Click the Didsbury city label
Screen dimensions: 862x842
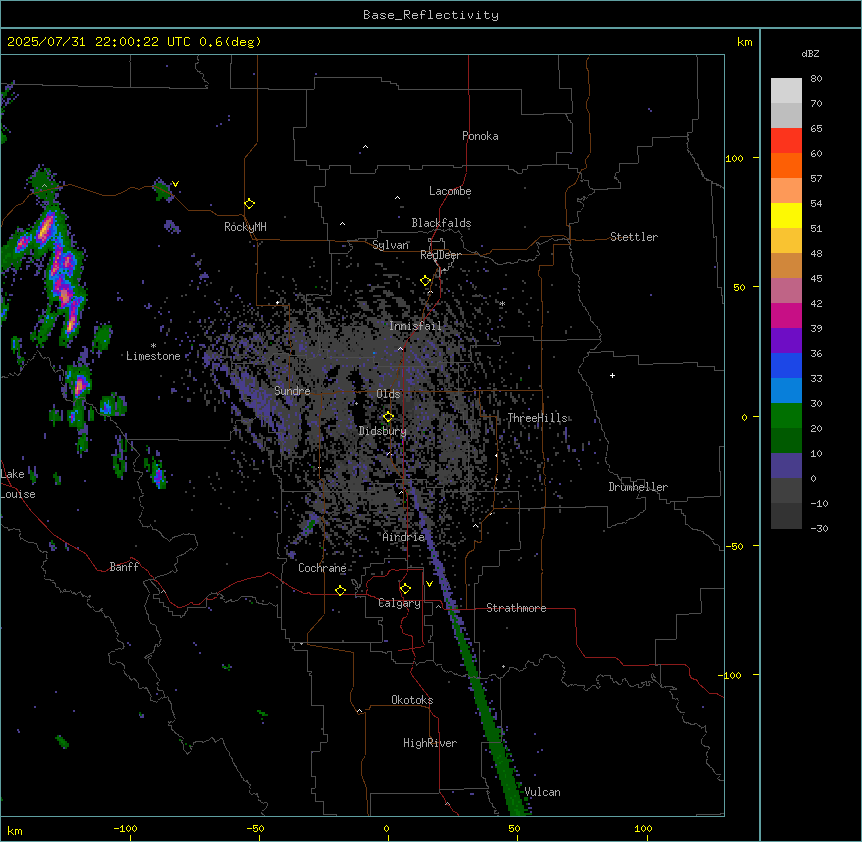[x=382, y=431]
